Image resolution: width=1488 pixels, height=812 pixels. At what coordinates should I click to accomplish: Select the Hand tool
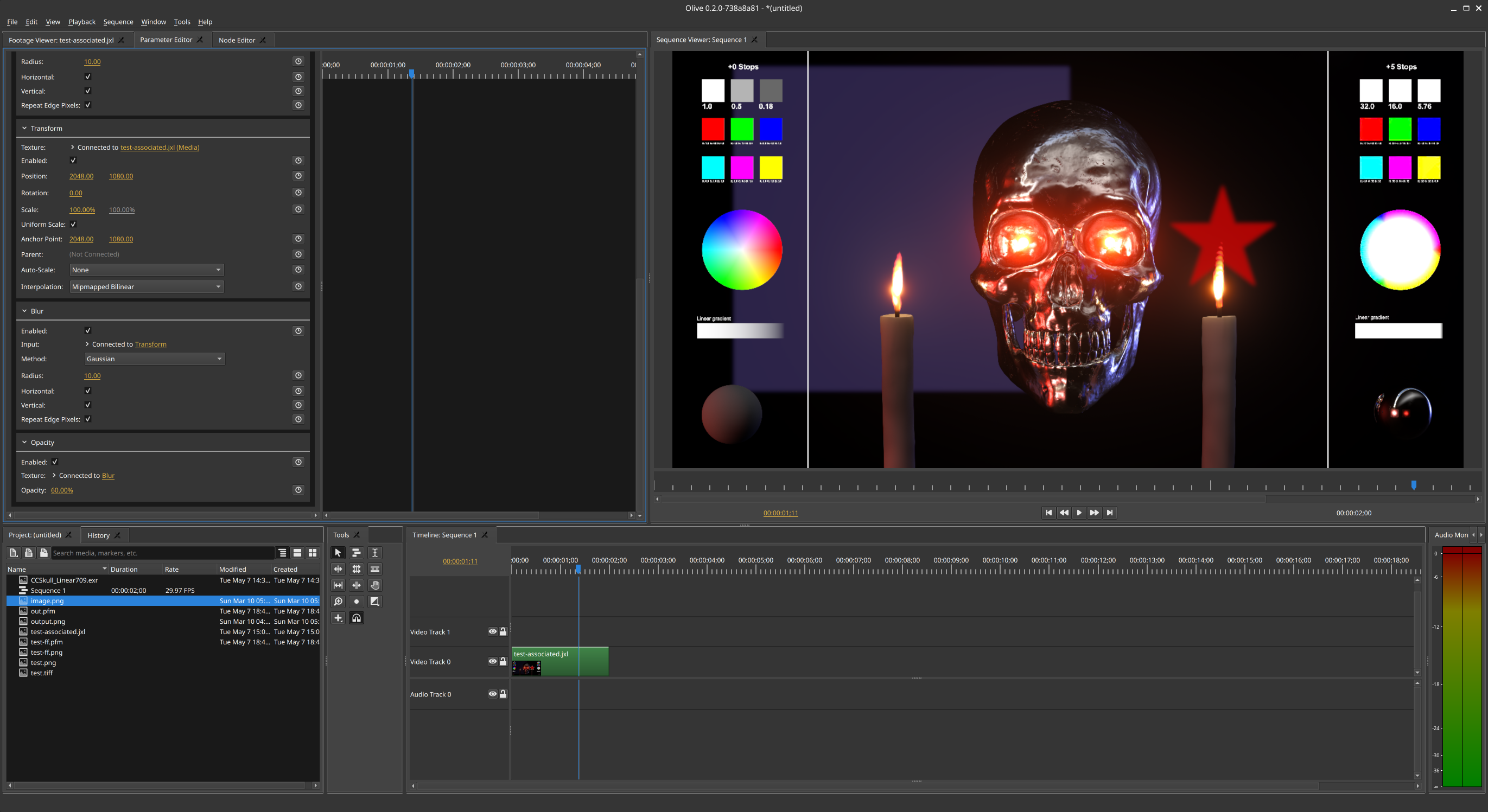[375, 585]
